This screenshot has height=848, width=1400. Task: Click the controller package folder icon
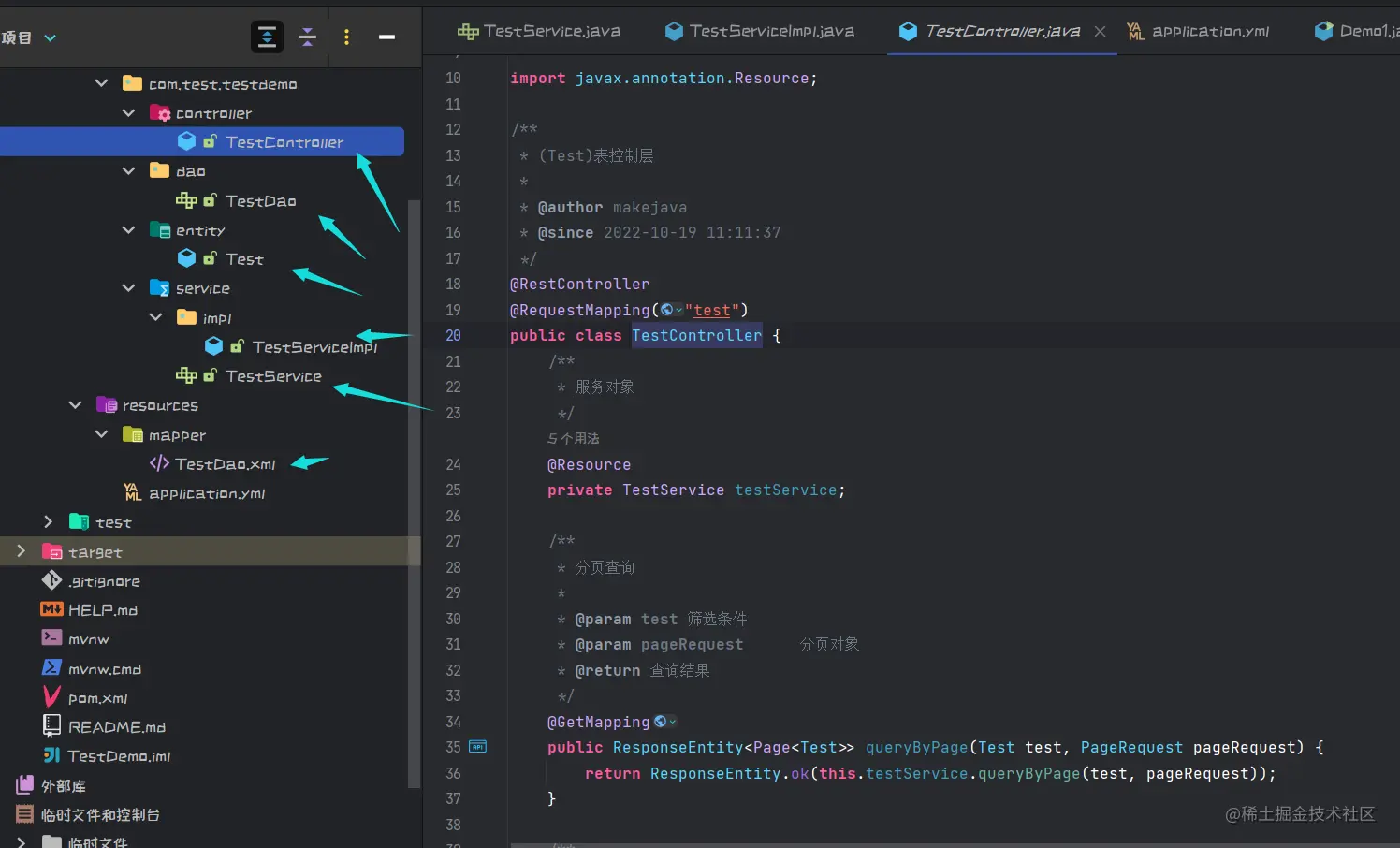(x=159, y=113)
